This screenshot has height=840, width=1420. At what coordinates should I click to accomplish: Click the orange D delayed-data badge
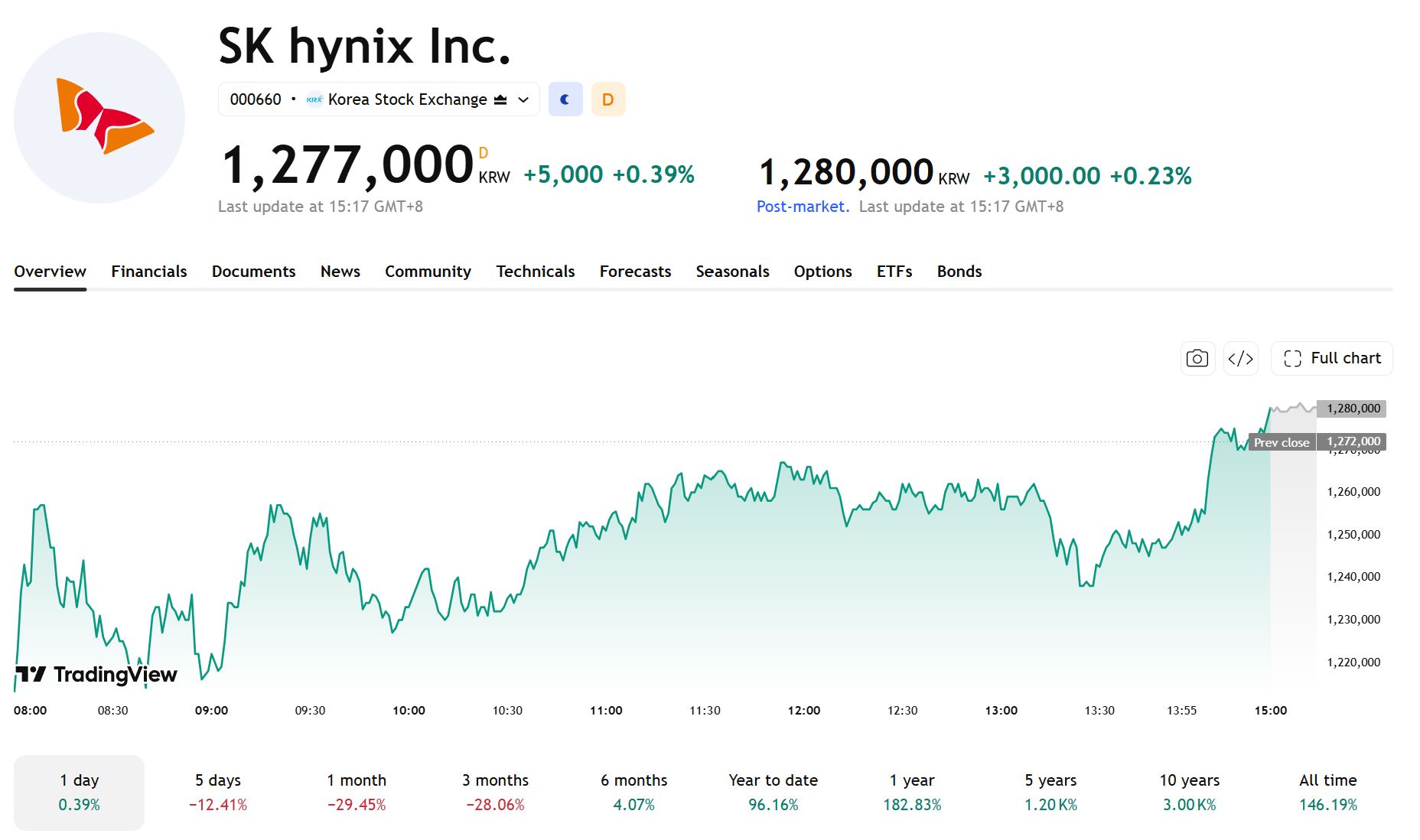click(x=608, y=99)
